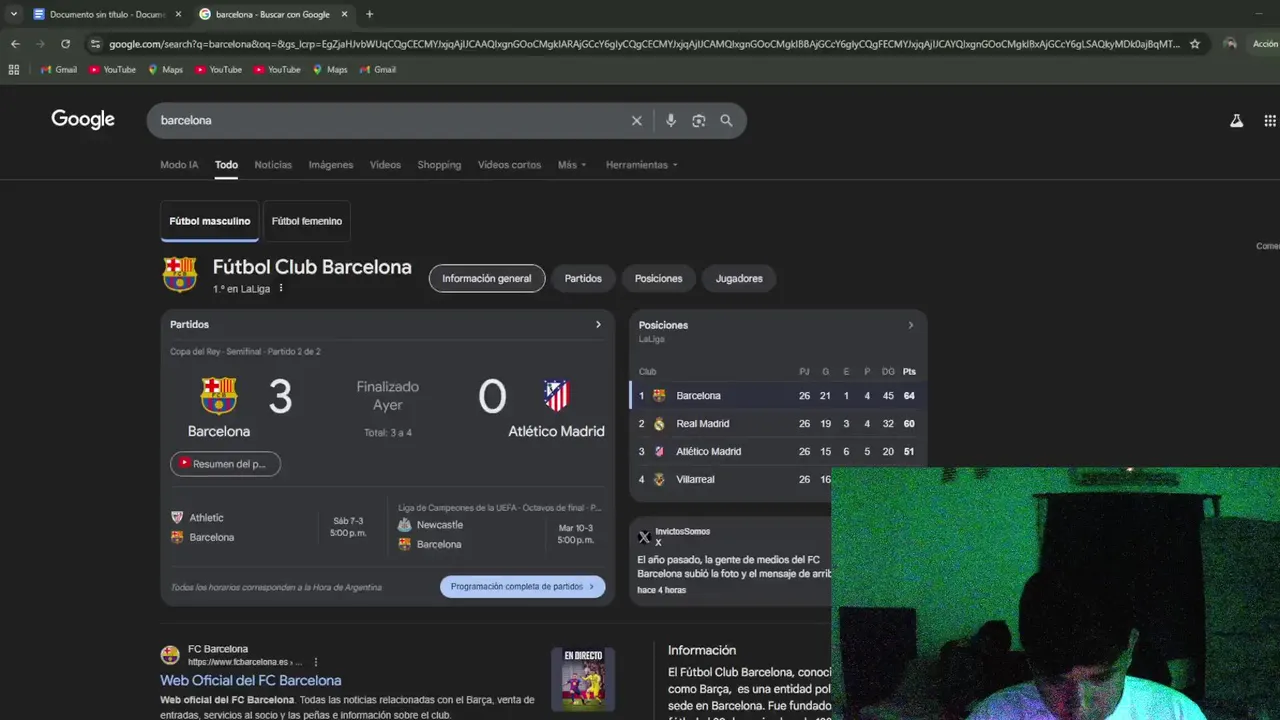Expand the Posiciones panel arrow

910,325
